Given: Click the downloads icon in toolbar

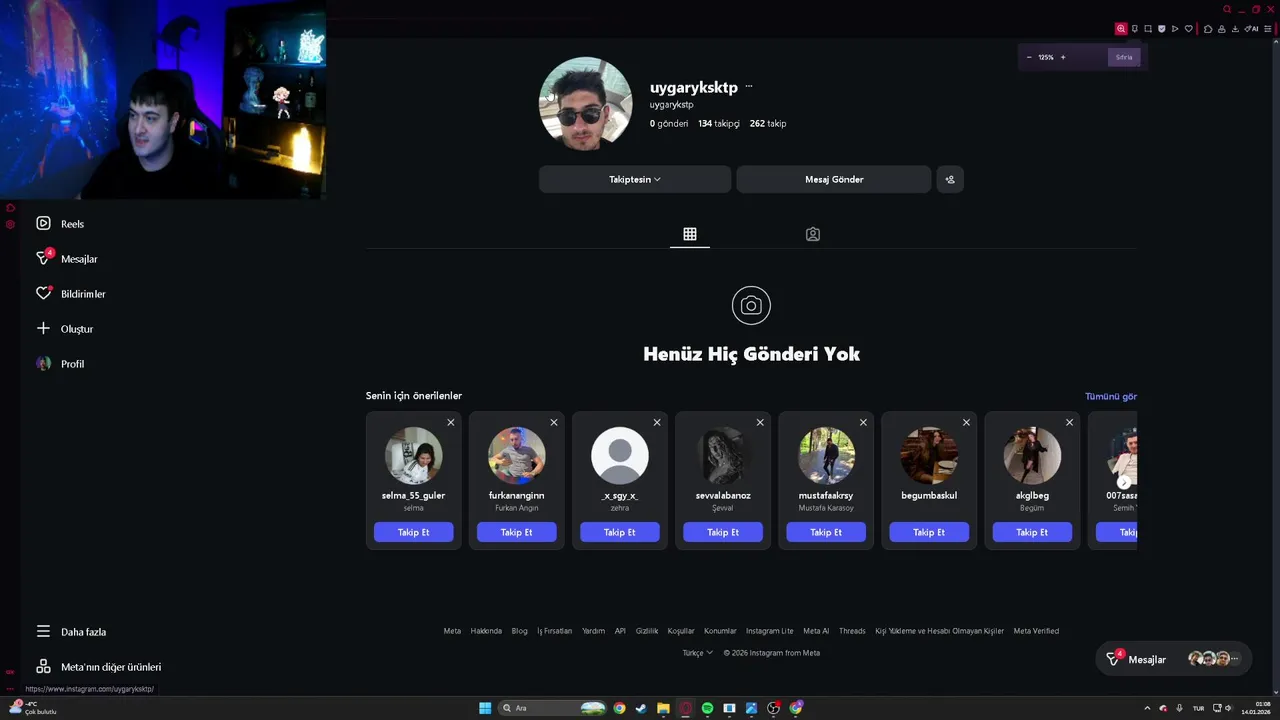Looking at the screenshot, I should (x=1235, y=29).
